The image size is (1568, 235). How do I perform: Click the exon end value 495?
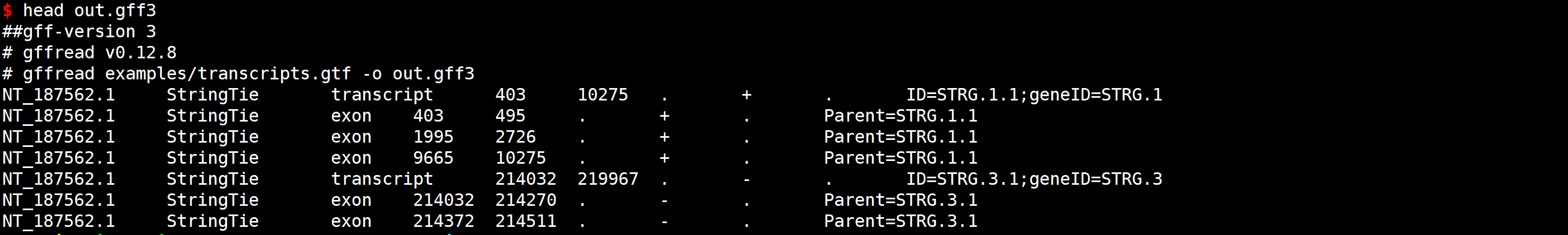point(510,116)
